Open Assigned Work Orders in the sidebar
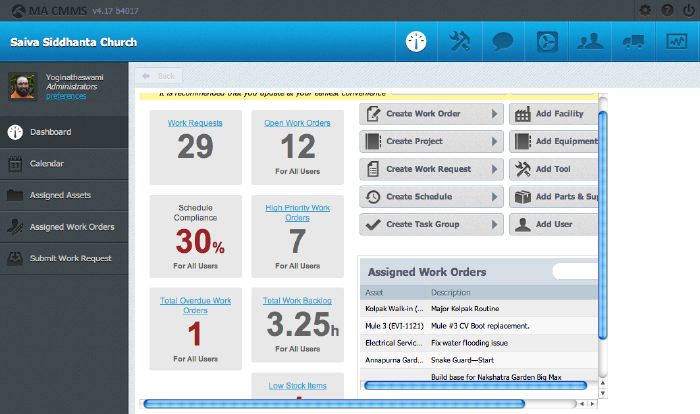The width and height of the screenshot is (700, 414). 71,227
